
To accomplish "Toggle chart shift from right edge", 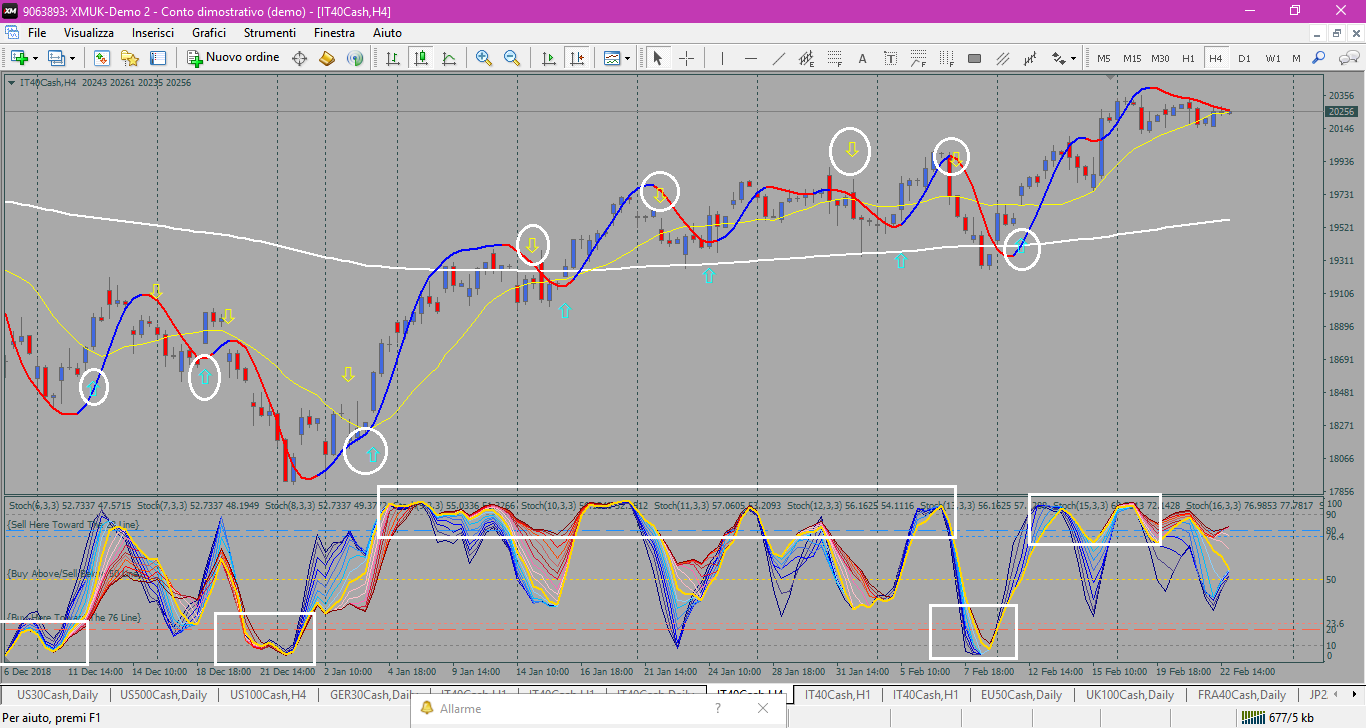I will coord(576,58).
